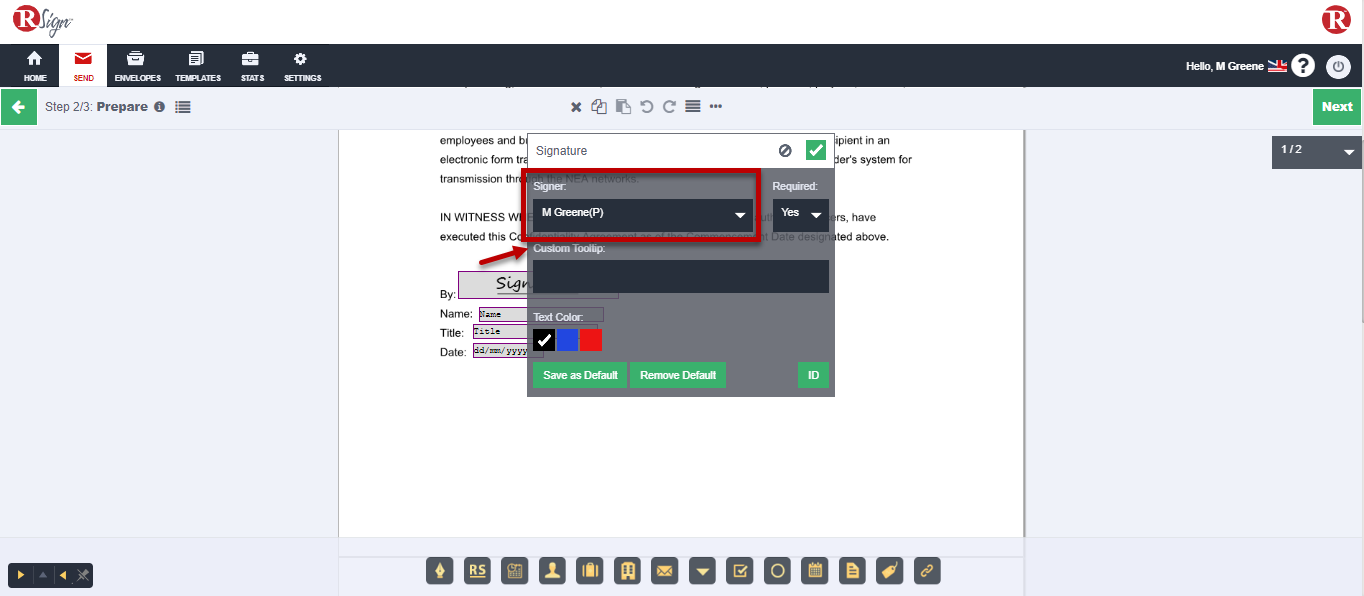1364x596 pixels.
Task: Pick the building company field tool
Action: (x=627, y=571)
